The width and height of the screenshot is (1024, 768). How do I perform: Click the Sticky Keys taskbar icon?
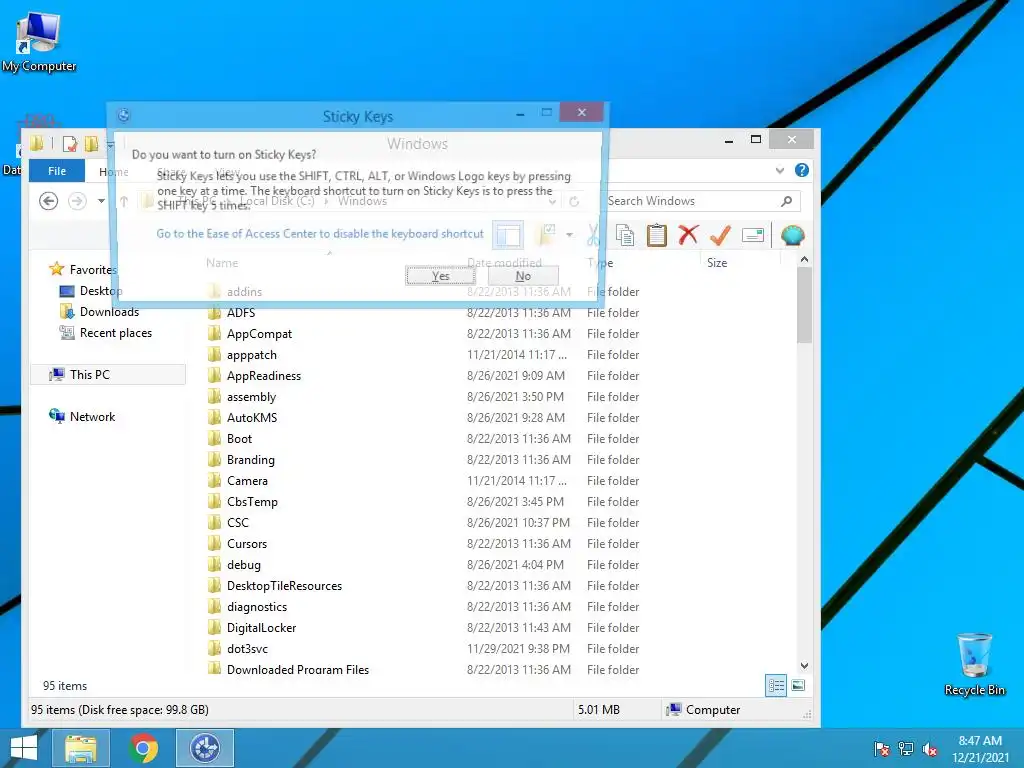(205, 748)
